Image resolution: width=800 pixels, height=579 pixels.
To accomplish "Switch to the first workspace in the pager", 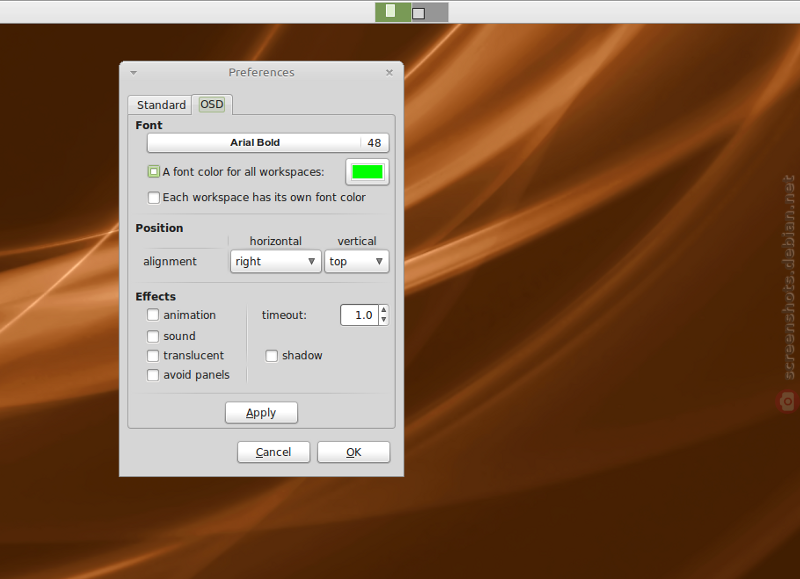I will click(x=393, y=12).
